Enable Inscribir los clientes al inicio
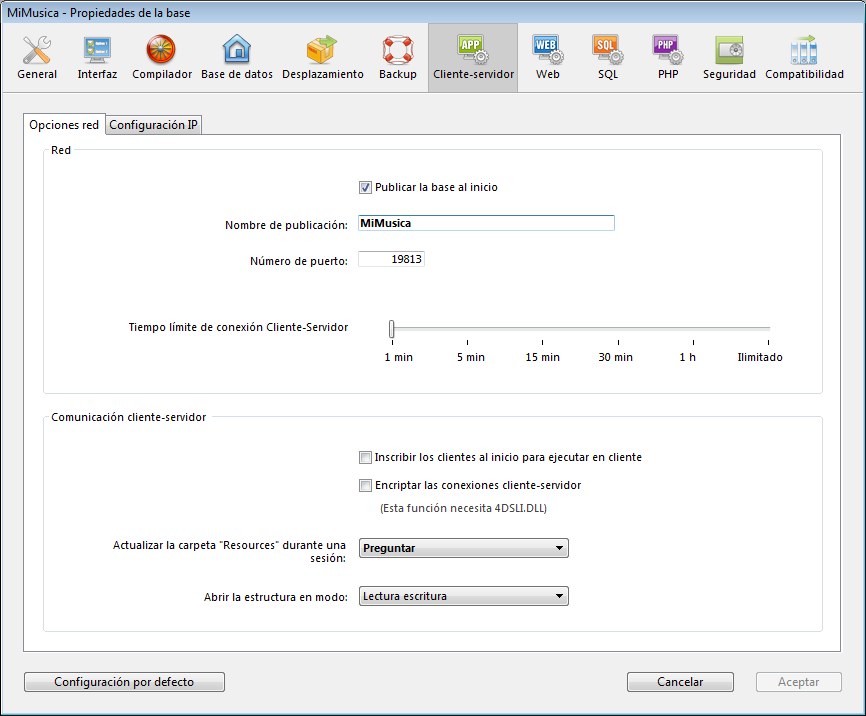The width and height of the screenshot is (866, 716). (365, 457)
